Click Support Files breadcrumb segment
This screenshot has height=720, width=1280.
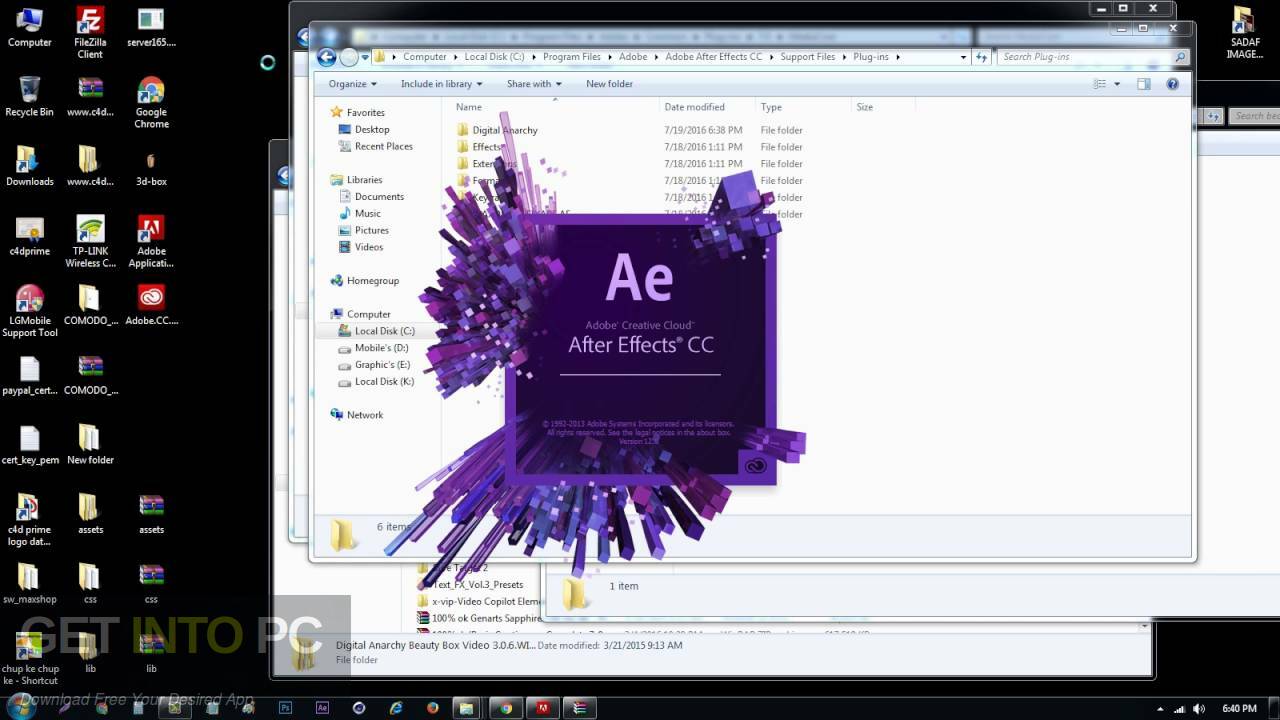(807, 57)
